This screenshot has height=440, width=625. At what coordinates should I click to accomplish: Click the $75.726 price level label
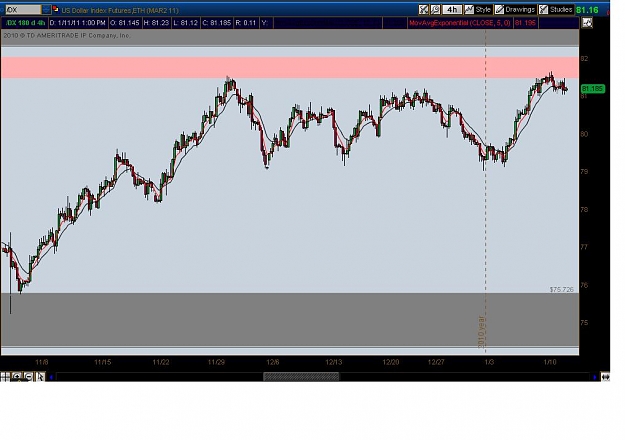click(x=562, y=289)
